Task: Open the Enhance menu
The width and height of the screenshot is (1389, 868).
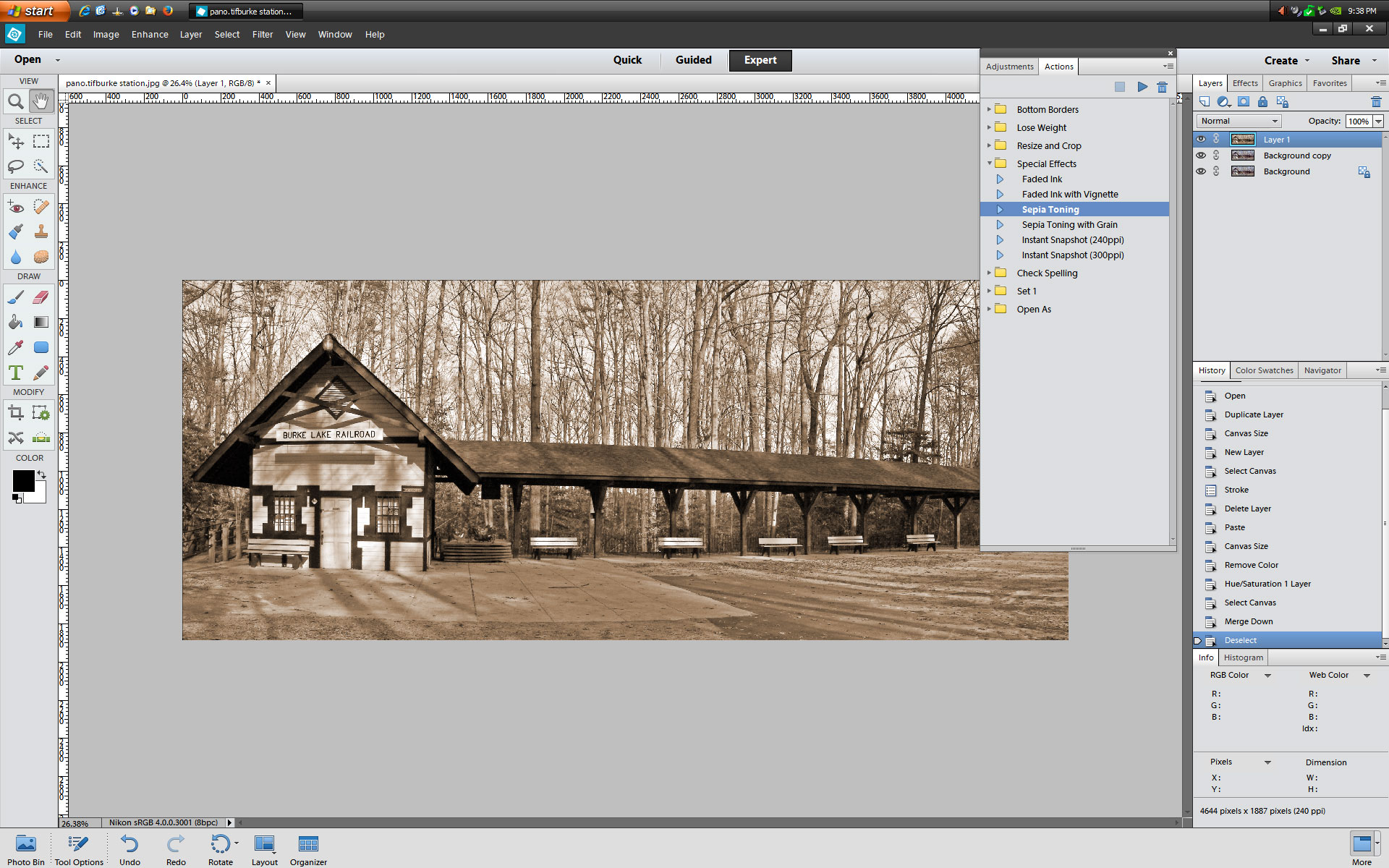Action: pos(149,34)
